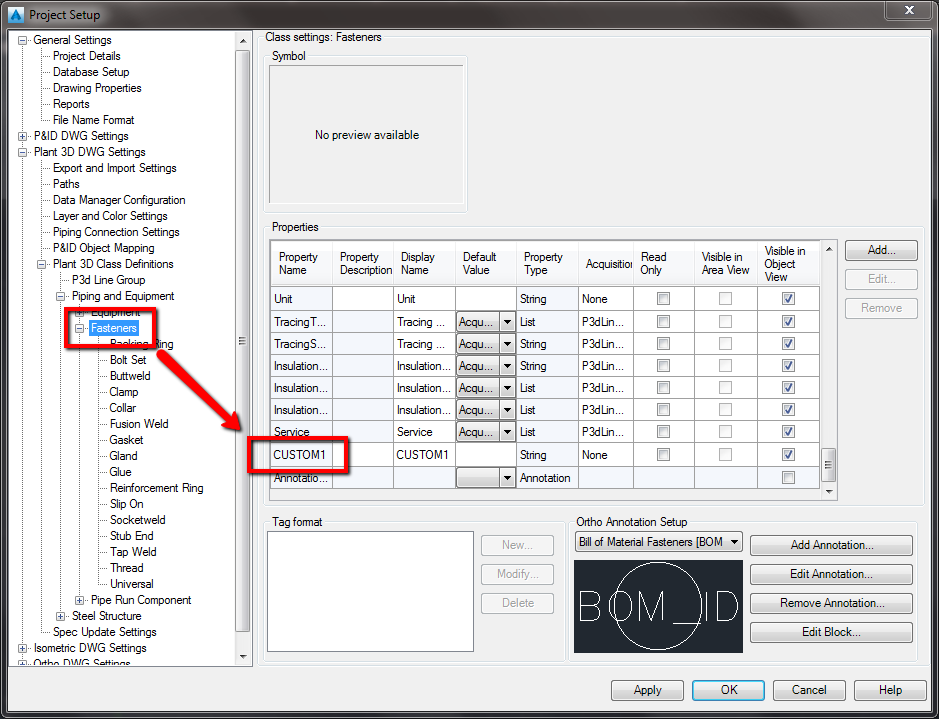This screenshot has height=719, width=939.
Task: Expand the Pipe Run Component node
Action: click(x=79, y=599)
